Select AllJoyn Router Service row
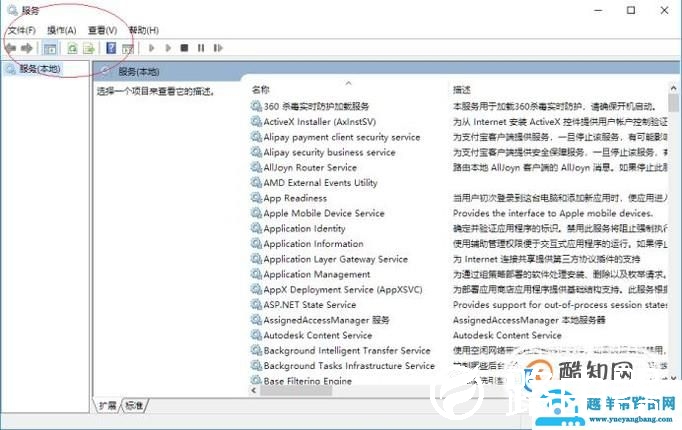Viewport: 682px width, 430px height. pos(310,167)
